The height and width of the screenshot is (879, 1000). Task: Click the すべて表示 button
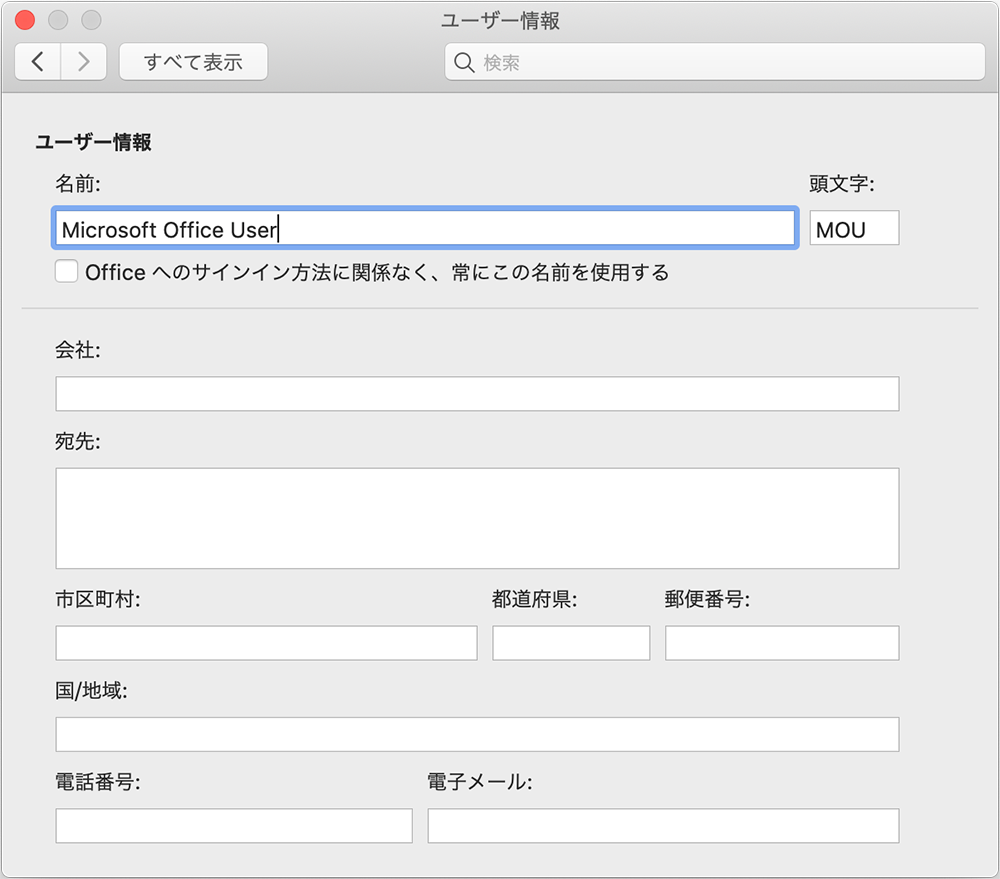(193, 62)
